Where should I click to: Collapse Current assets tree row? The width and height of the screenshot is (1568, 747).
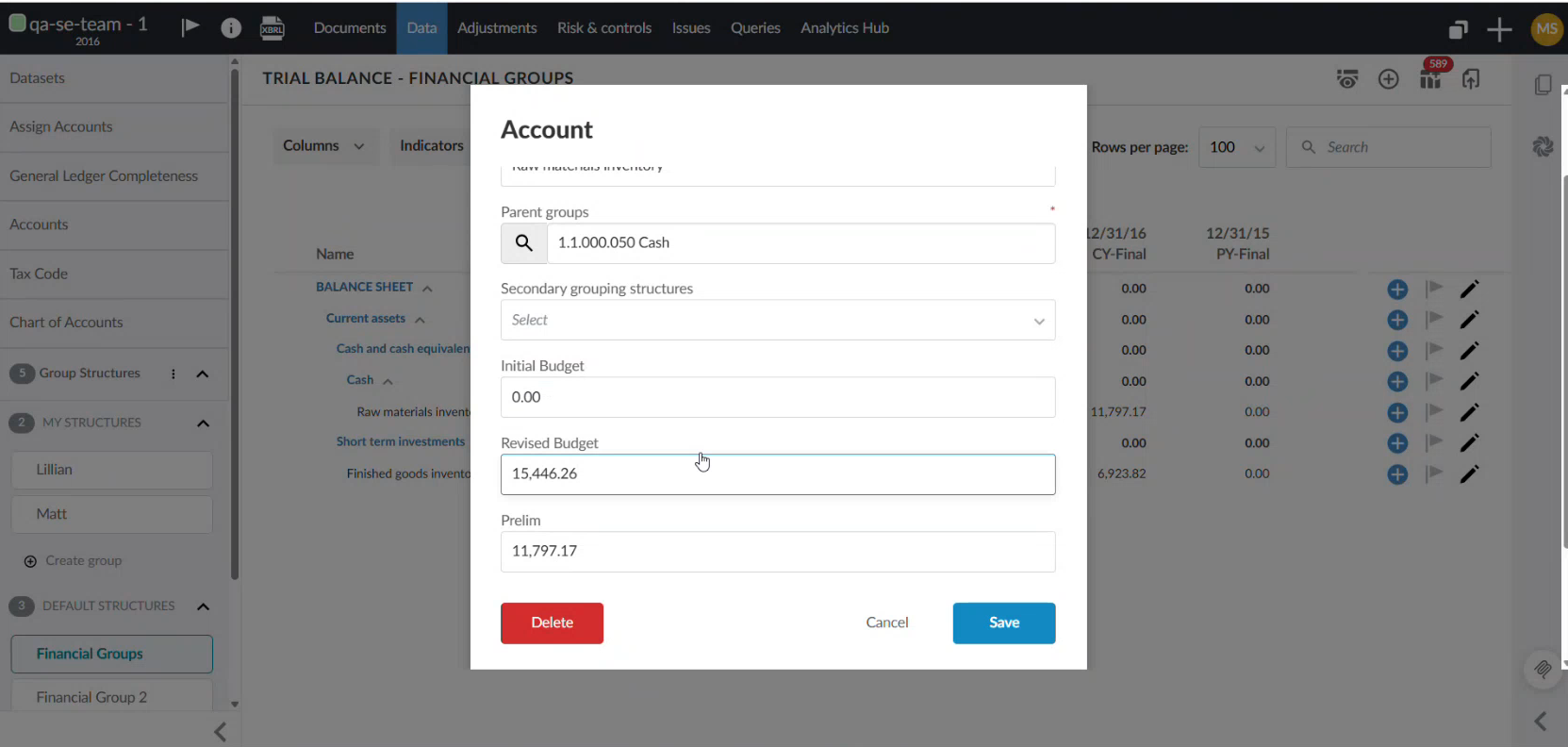(x=420, y=320)
